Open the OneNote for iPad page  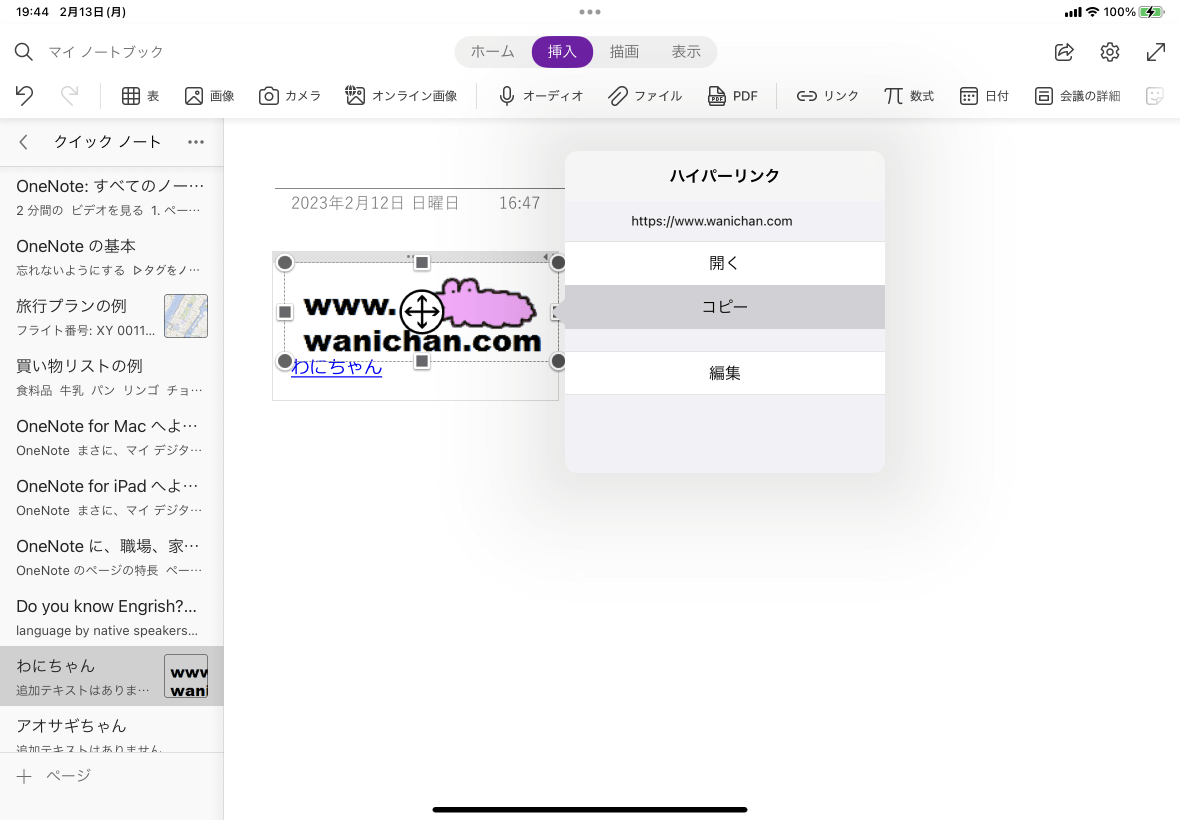111,497
